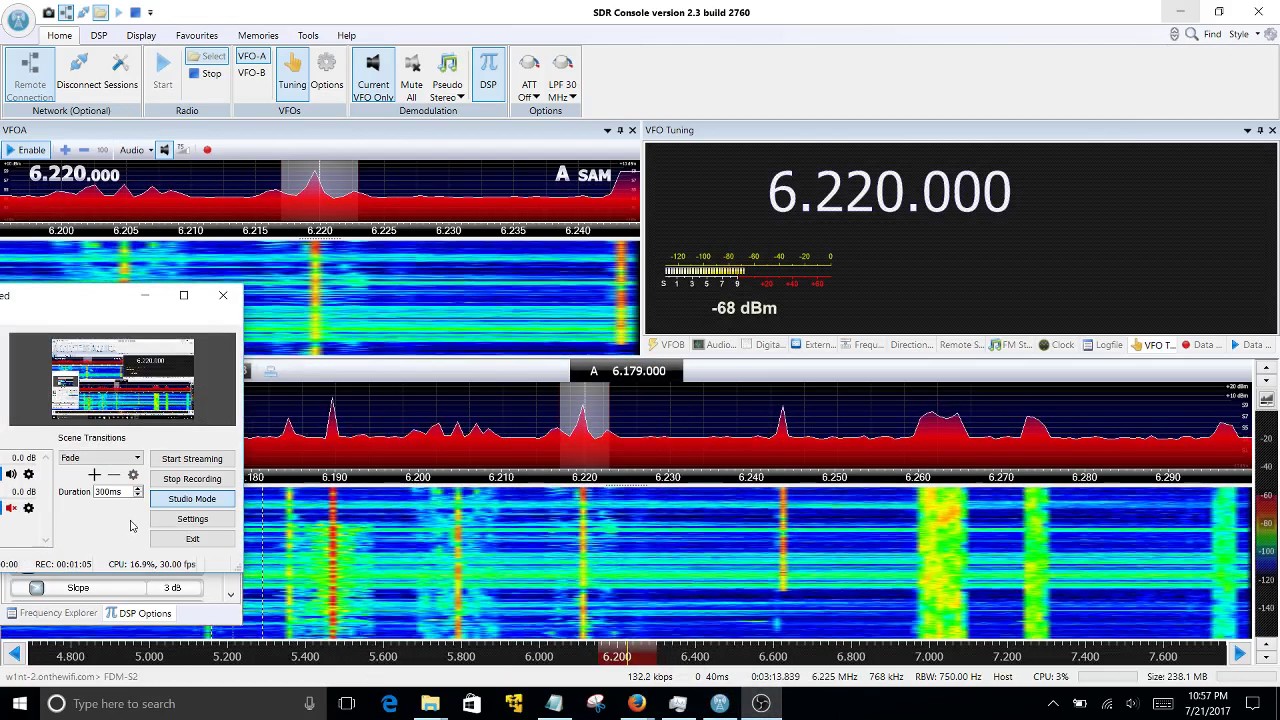Click Stop Recording in OBS window
Screen dimensions: 1280x720
(192, 479)
